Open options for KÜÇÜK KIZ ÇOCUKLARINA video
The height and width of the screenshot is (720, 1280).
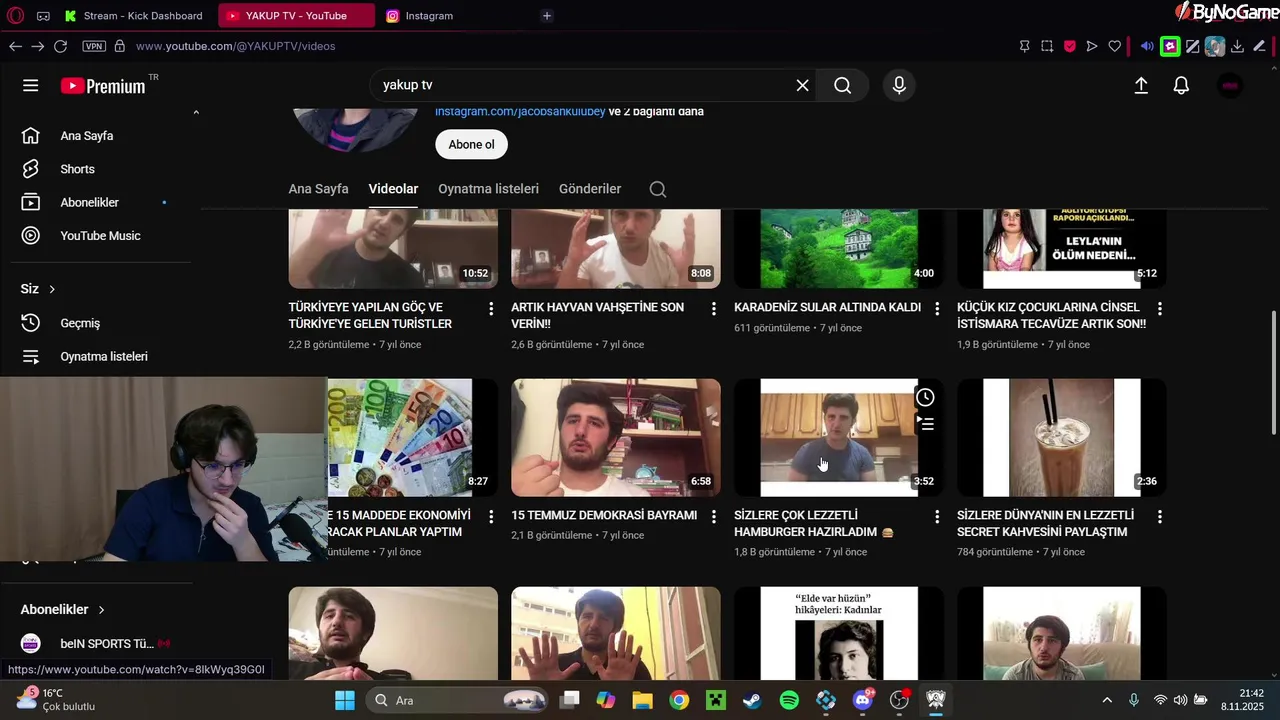[1160, 309]
